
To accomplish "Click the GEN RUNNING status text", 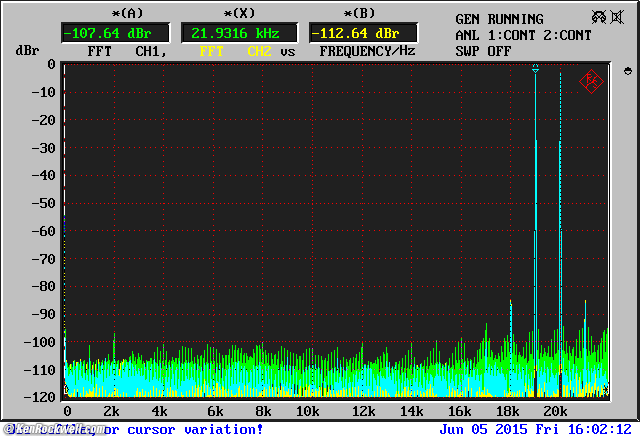I will (499, 19).
